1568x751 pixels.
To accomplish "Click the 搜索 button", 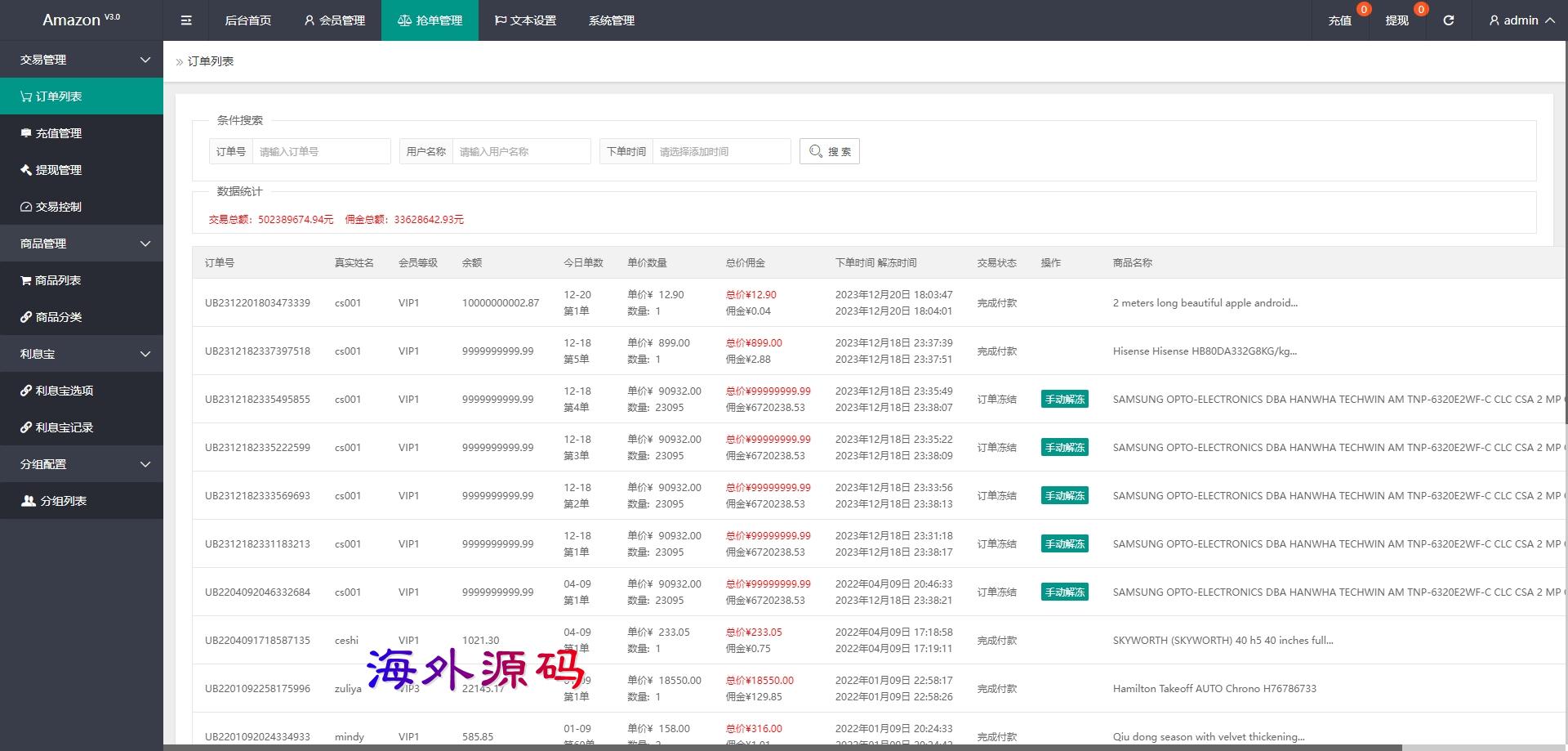I will point(830,151).
